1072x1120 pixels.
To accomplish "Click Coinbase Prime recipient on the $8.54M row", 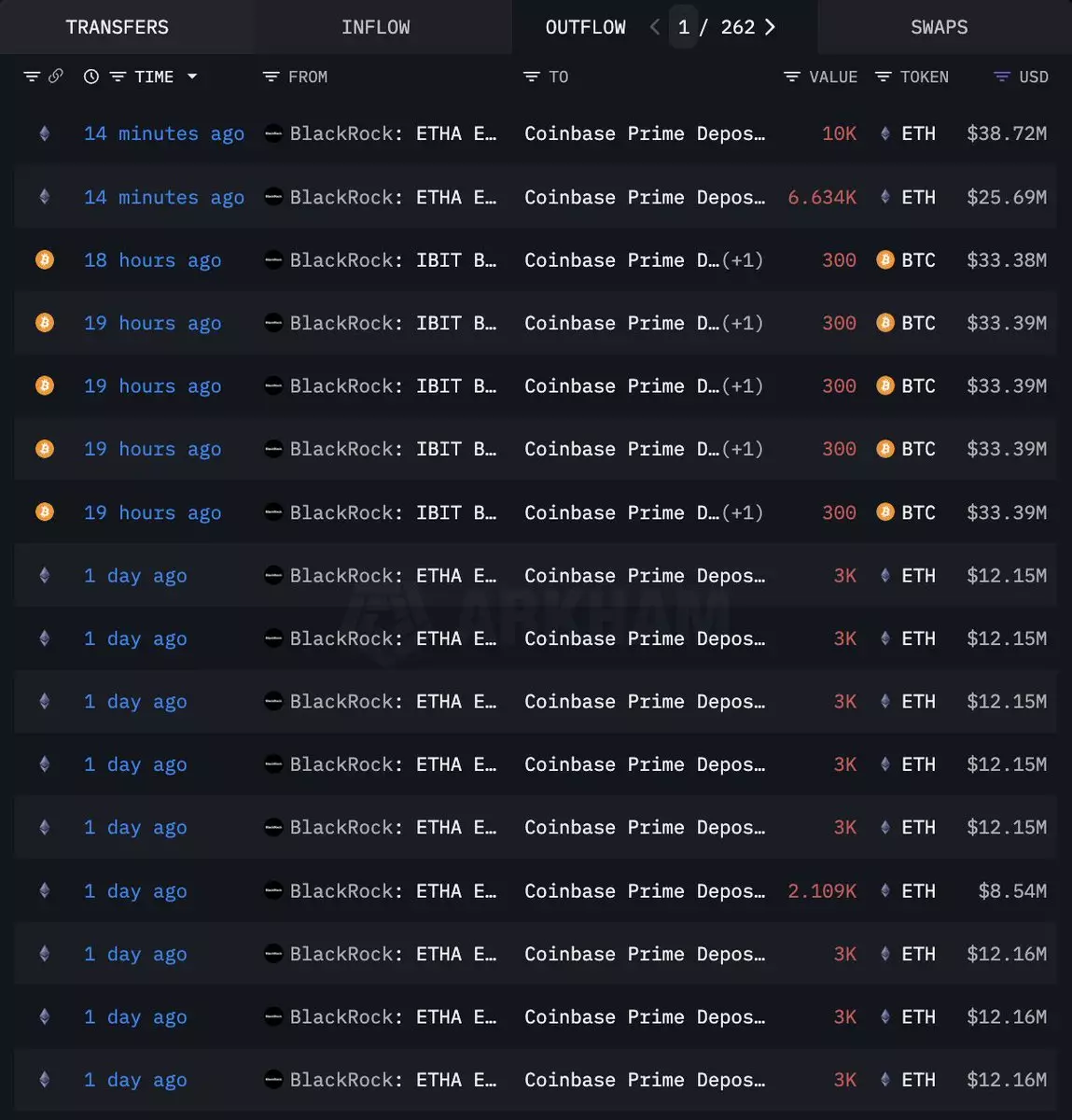I will coord(645,891).
